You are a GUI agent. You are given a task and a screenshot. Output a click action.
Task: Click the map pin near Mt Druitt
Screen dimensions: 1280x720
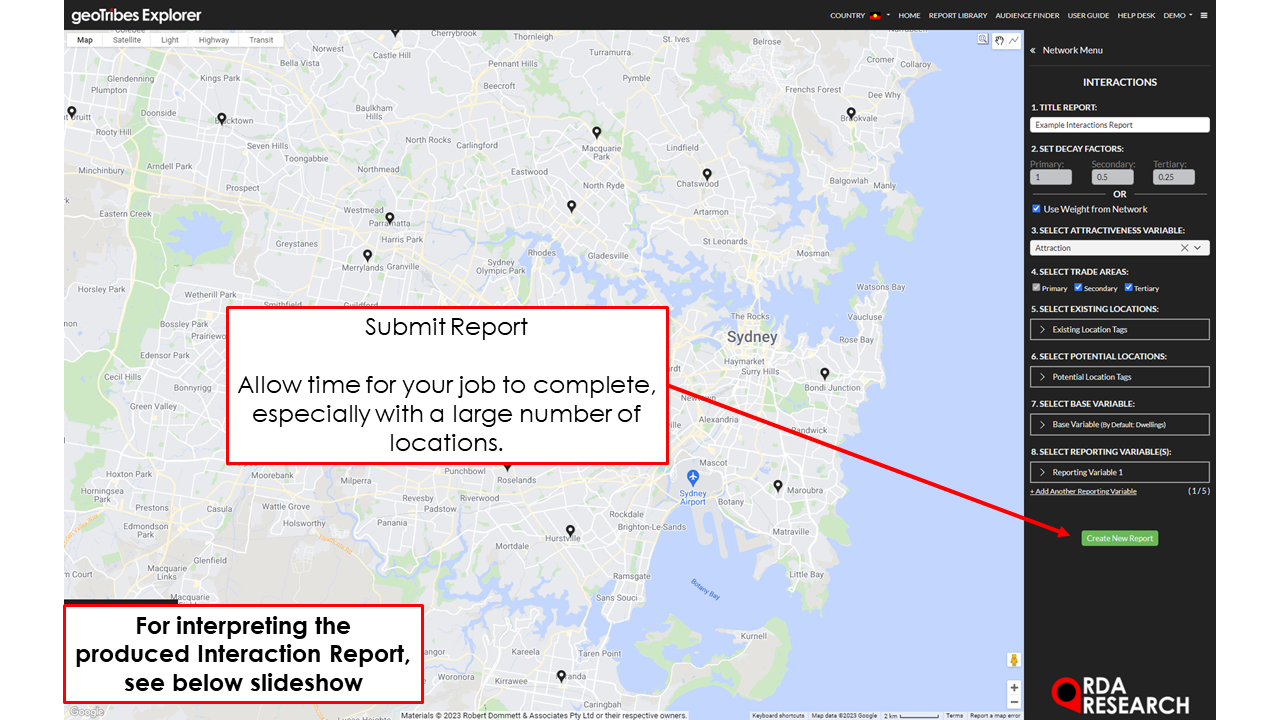[x=71, y=111]
